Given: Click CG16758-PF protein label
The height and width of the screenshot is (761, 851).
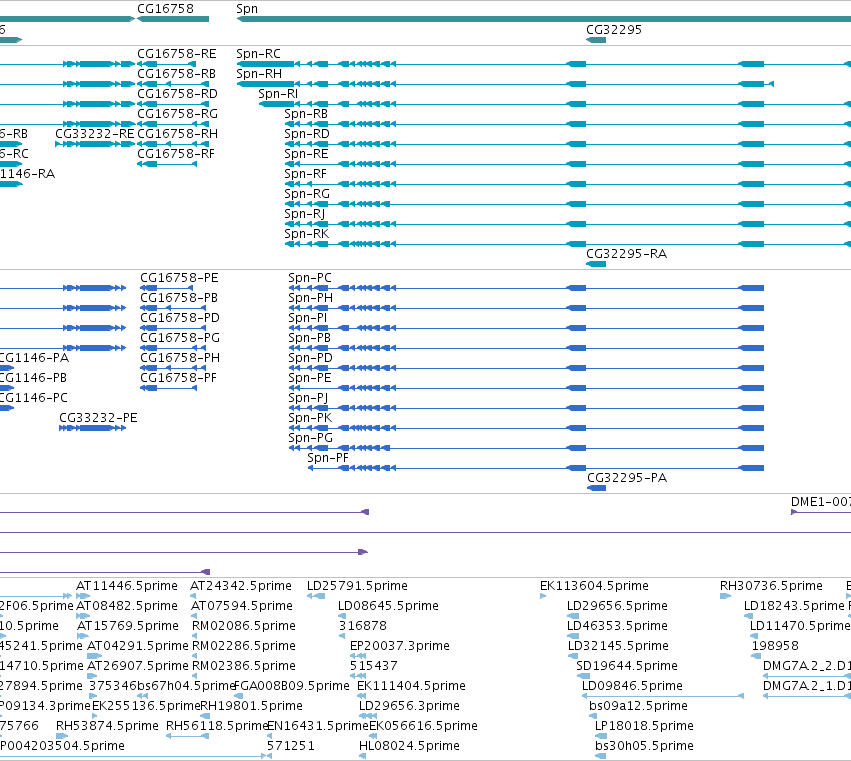Looking at the screenshot, I should coord(178,378).
